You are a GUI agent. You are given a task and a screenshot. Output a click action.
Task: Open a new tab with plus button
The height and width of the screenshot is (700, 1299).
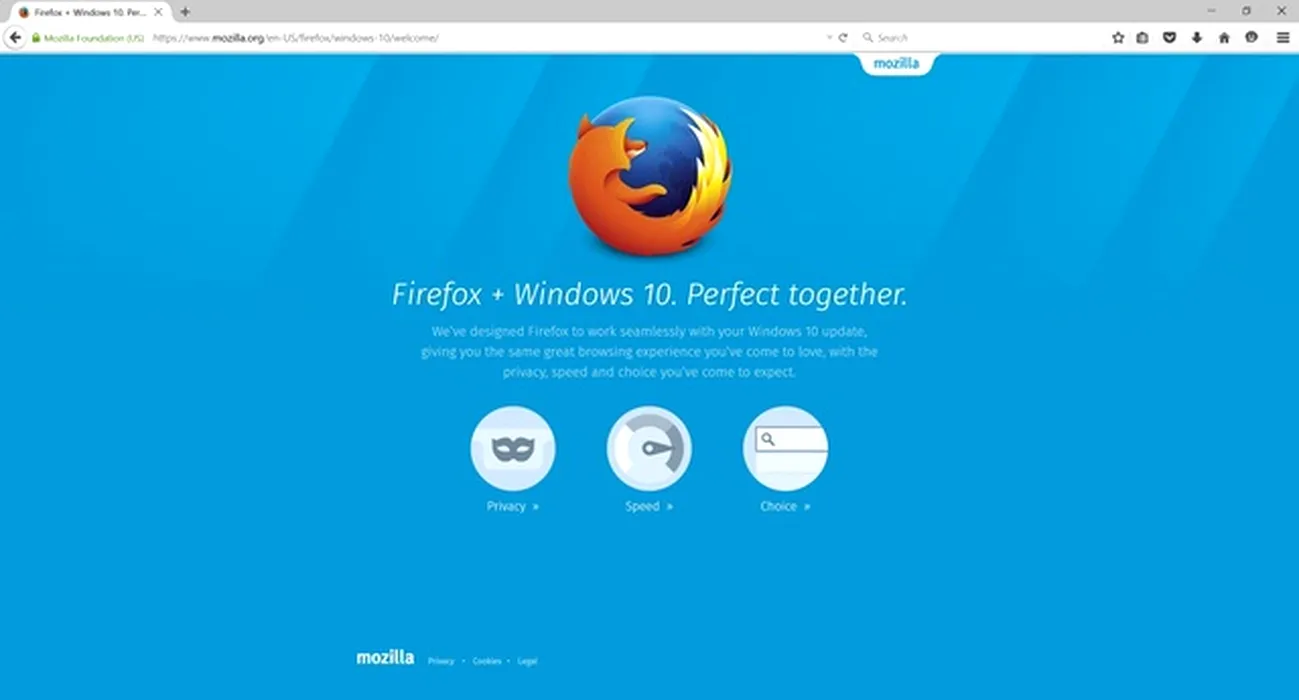click(x=185, y=12)
